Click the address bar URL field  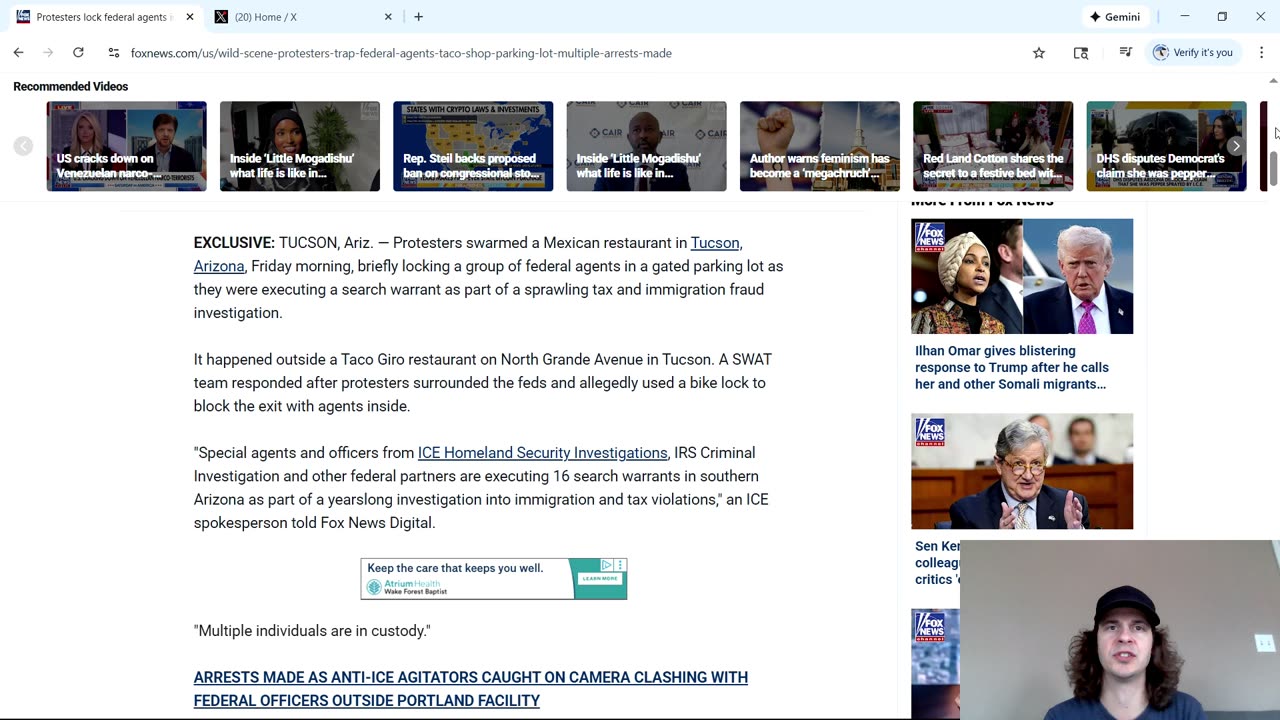(401, 53)
